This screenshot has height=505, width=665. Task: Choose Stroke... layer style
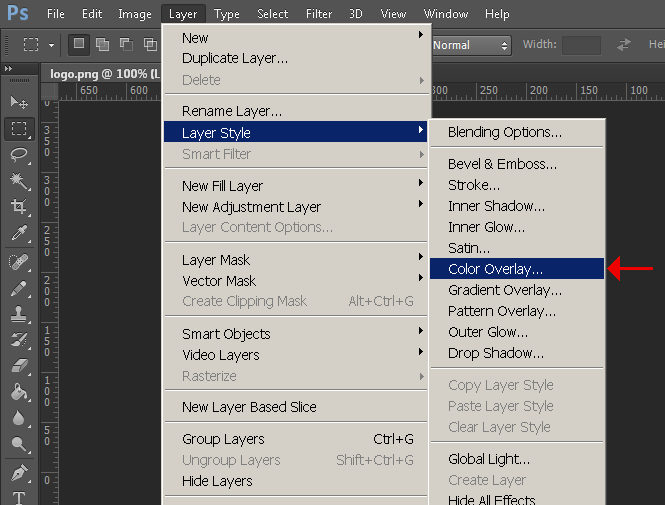pyautogui.click(x=517, y=185)
